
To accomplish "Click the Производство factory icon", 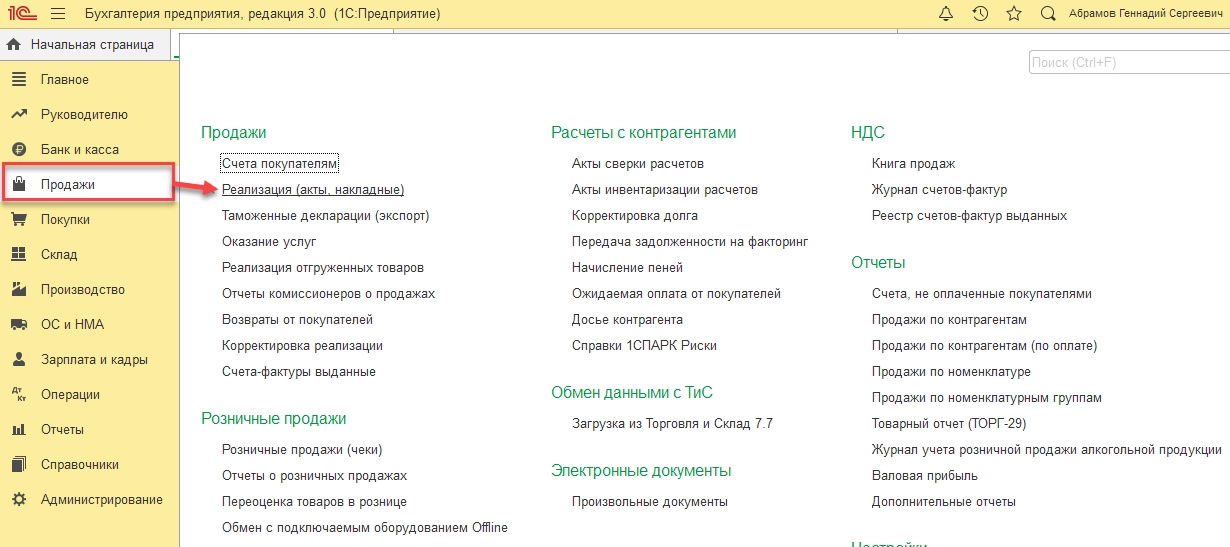I will point(18,290).
